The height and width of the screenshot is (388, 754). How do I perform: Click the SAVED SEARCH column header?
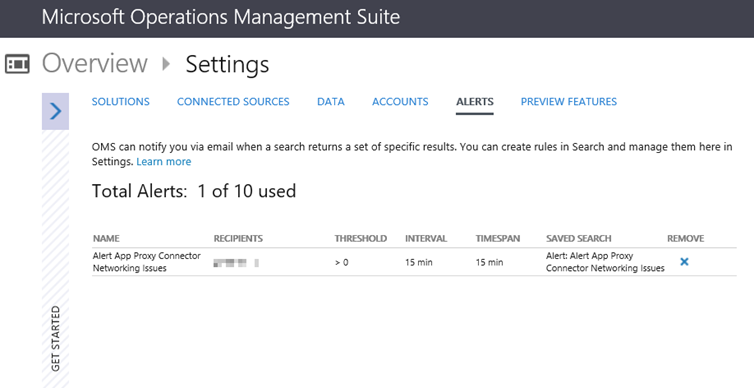click(578, 238)
